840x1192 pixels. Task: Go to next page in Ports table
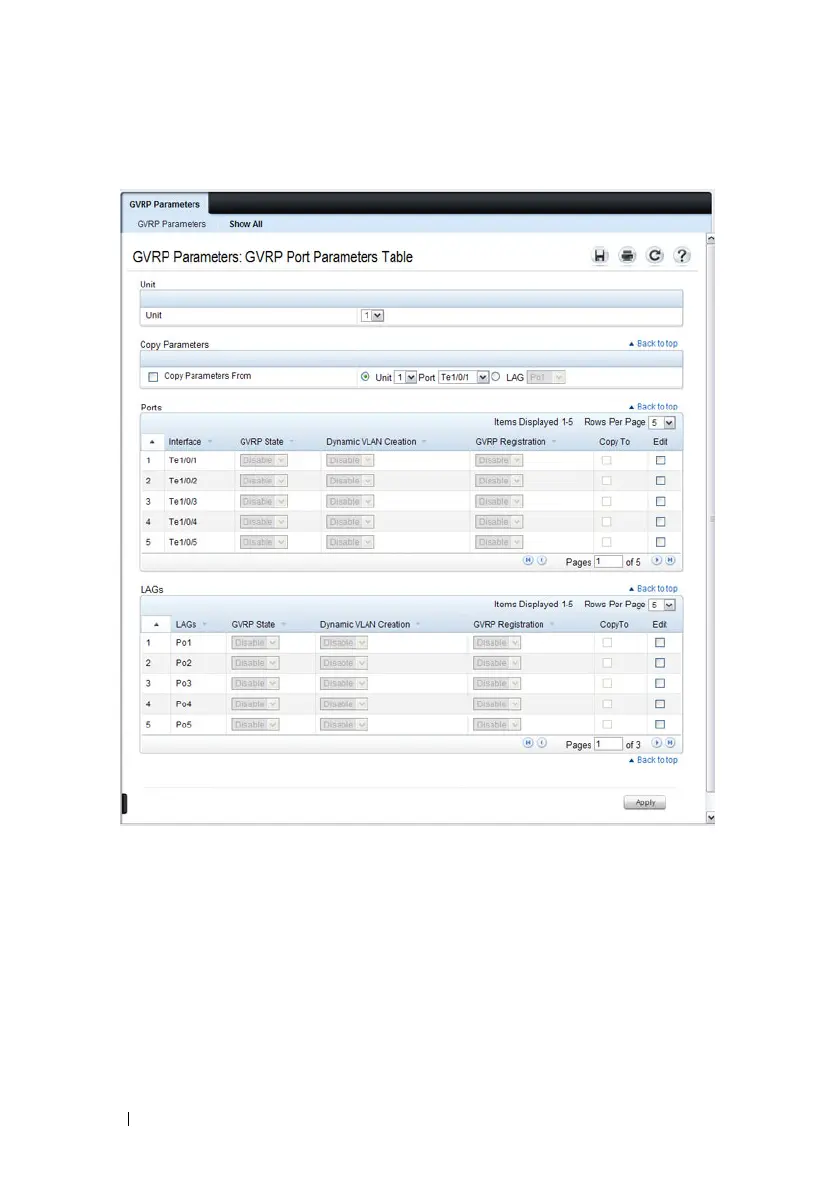[657, 561]
